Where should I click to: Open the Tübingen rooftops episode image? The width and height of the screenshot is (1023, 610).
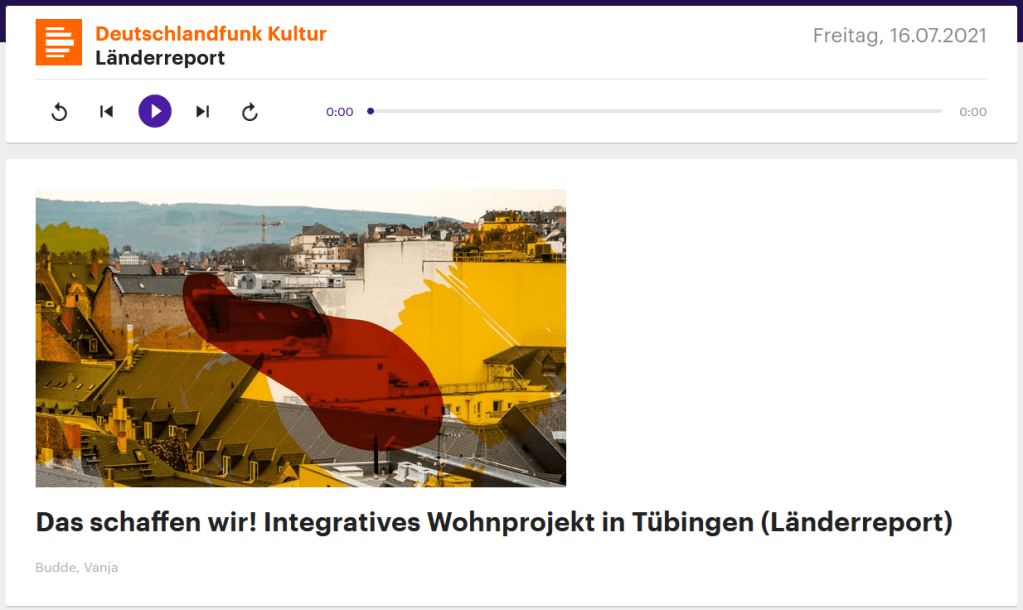point(301,338)
